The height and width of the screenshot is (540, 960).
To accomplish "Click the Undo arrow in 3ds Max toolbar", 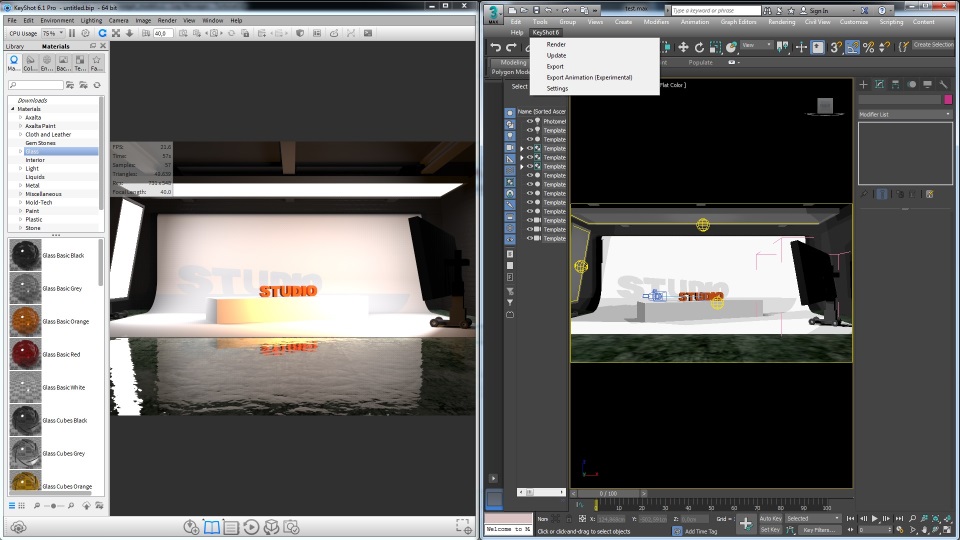I will [495, 47].
